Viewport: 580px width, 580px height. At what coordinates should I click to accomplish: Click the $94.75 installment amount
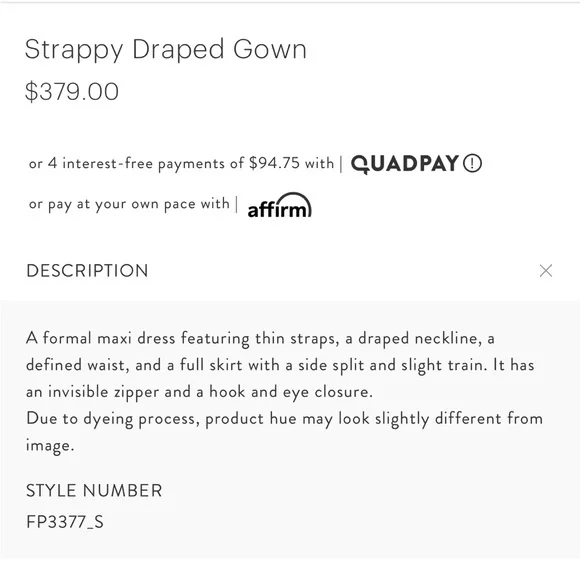click(274, 163)
